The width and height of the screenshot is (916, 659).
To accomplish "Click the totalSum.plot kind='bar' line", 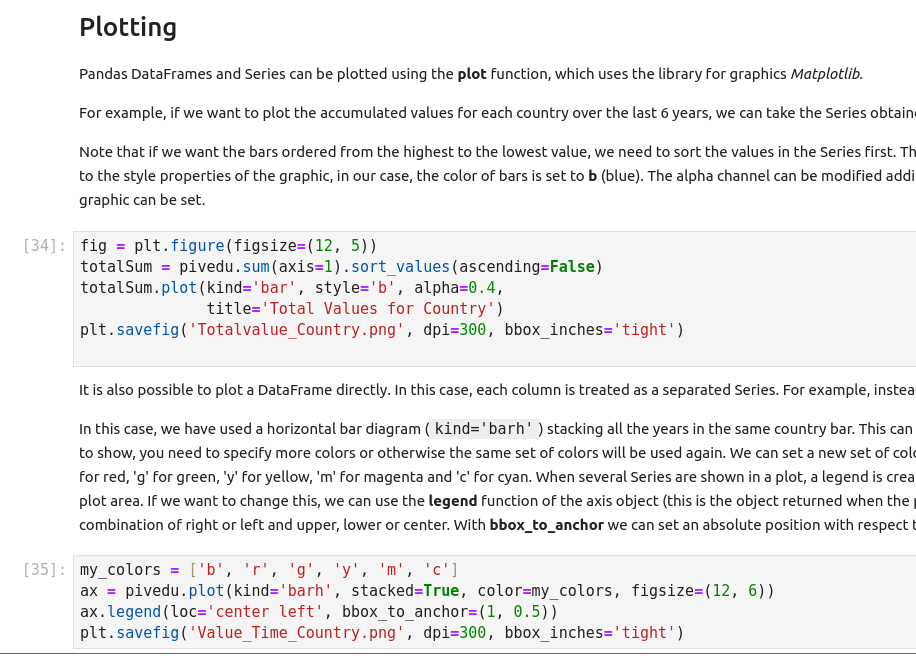I will point(290,288).
